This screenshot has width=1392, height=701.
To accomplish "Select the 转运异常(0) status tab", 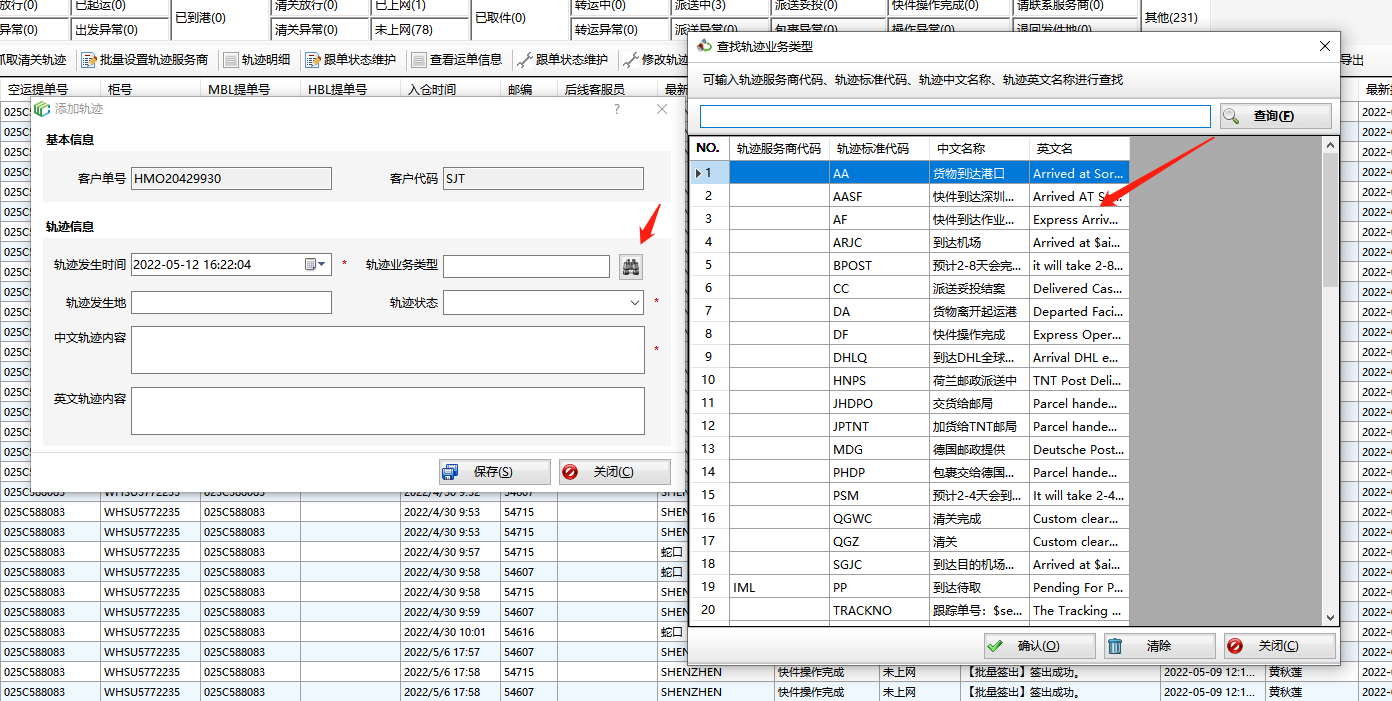I will click(620, 30).
